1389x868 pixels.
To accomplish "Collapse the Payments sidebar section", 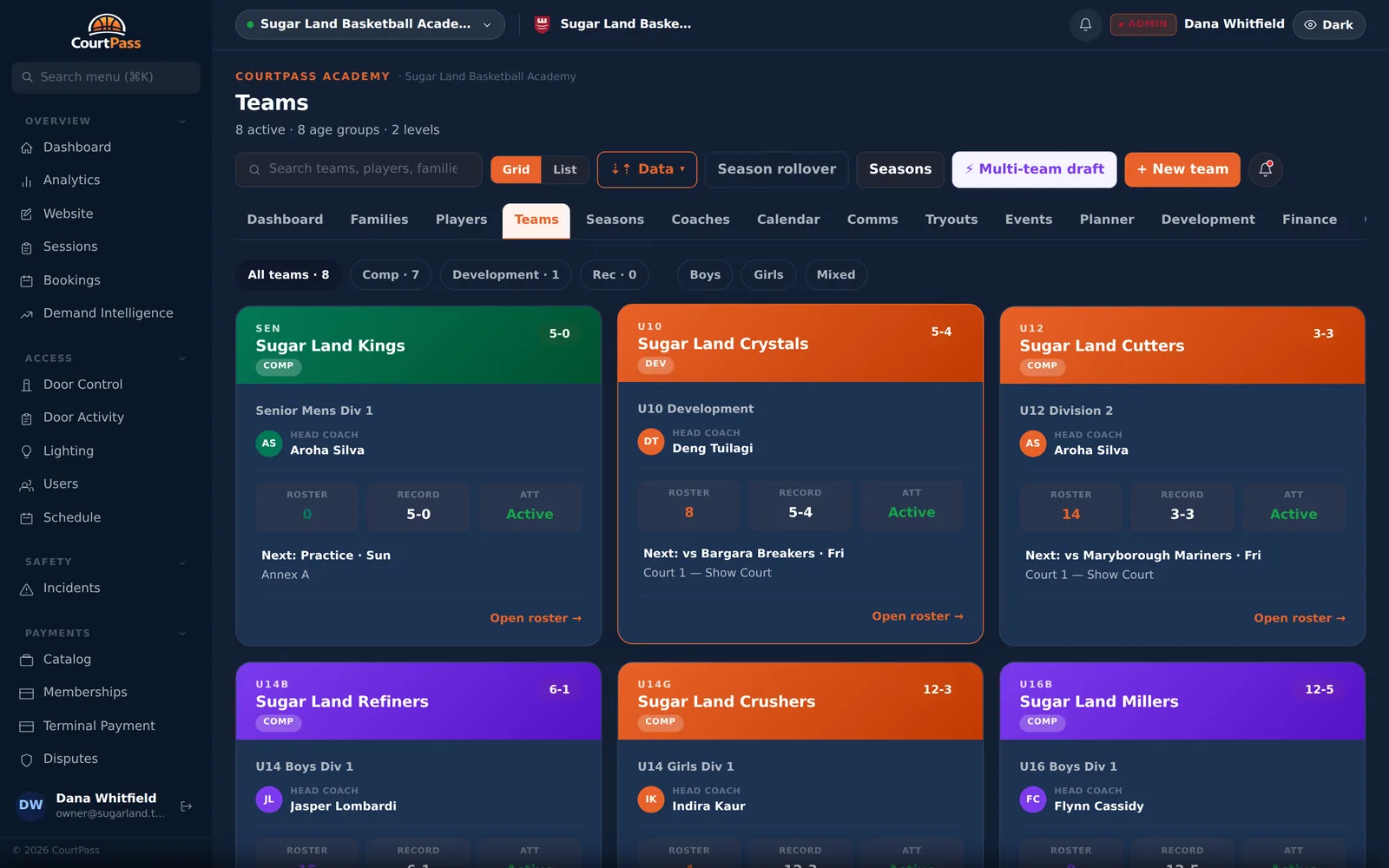I will 182,634.
